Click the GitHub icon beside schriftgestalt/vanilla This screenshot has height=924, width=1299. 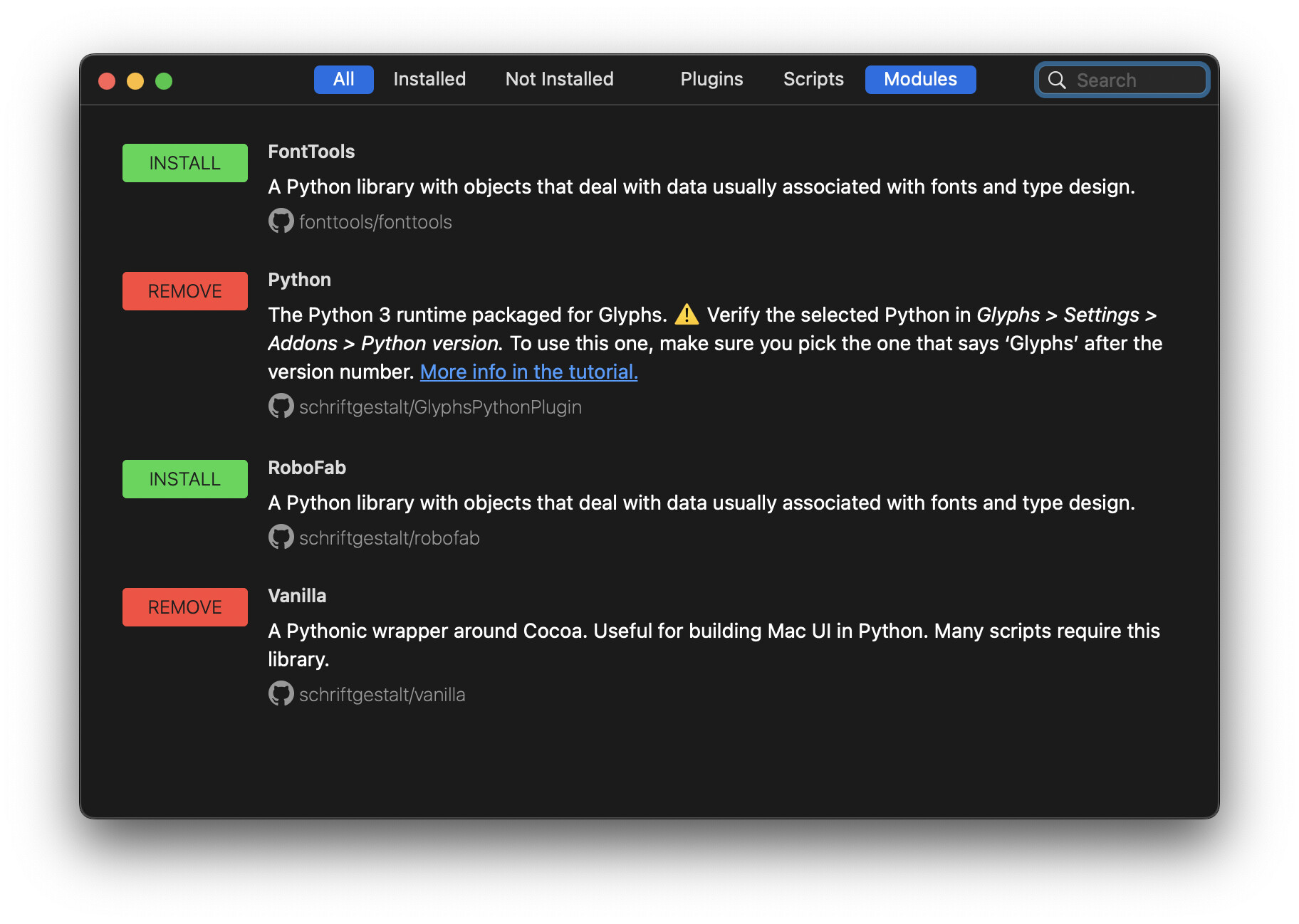pyautogui.click(x=281, y=694)
